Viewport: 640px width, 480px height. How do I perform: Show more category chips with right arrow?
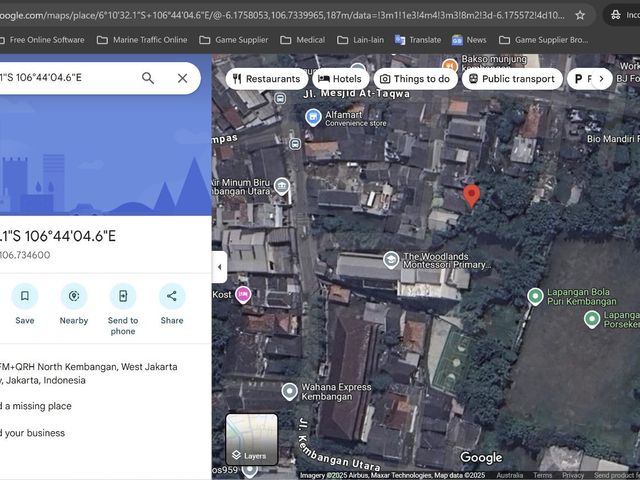pos(601,79)
